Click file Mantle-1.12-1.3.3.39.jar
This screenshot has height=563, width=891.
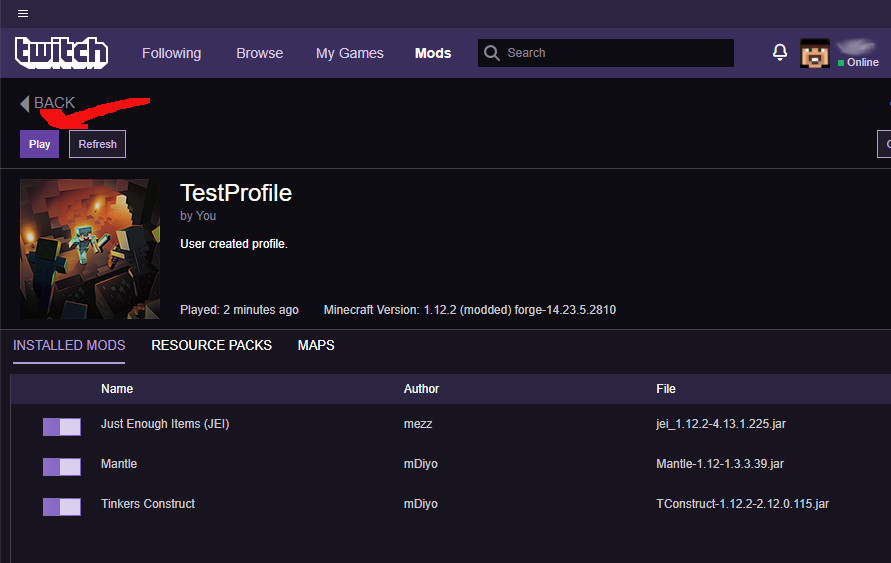[x=719, y=464]
